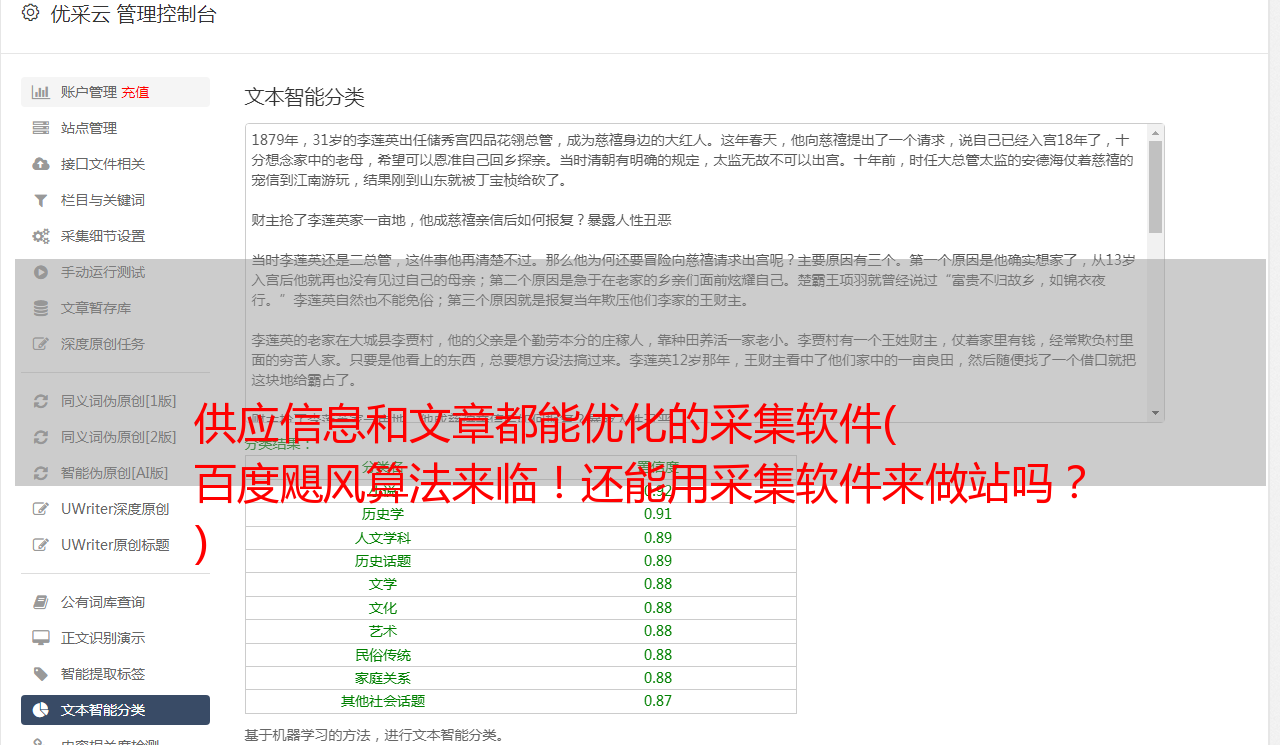Click the 优采云 管理控制台 title
1280x745 pixels.
[133, 14]
